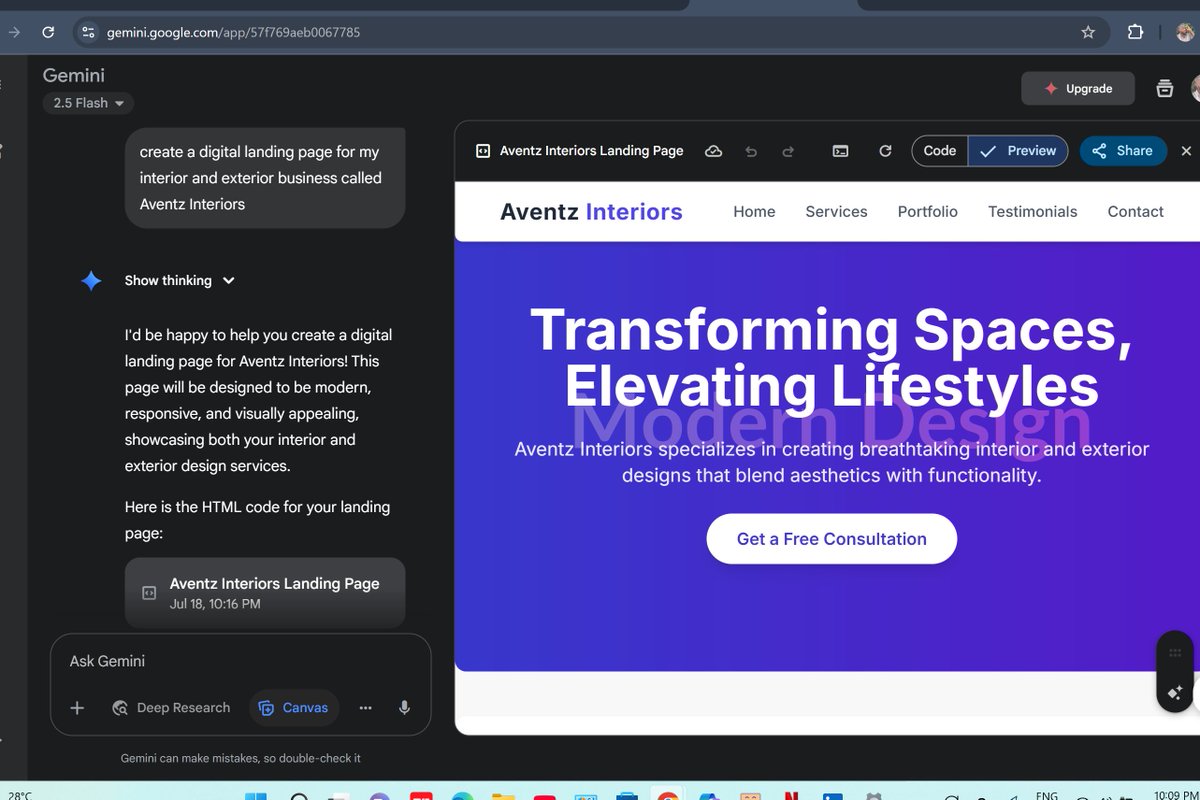The image size is (1200, 800).
Task: Close the canvas panel
Action: (1187, 151)
